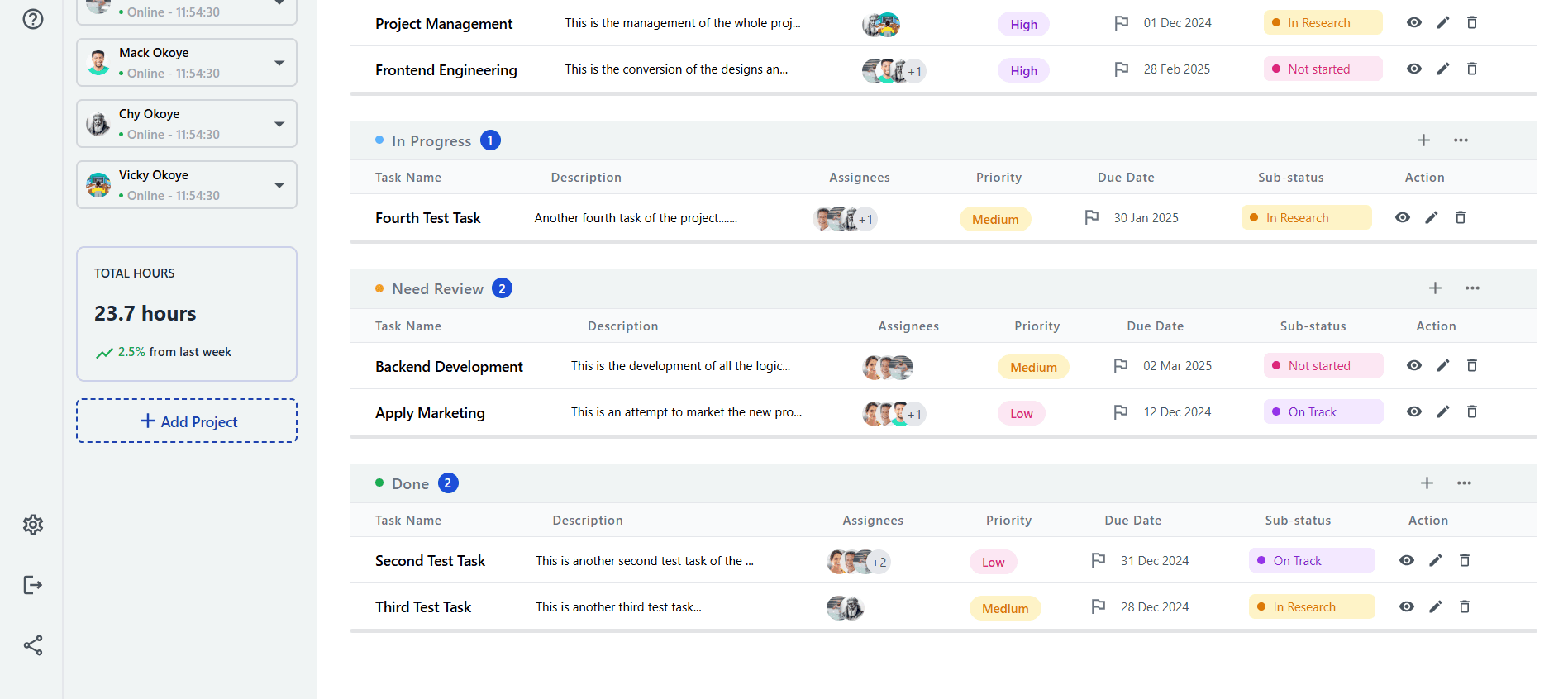Expand Chy Okoye member dropdown
Viewport: 1568px width, 699px height.
tap(279, 124)
